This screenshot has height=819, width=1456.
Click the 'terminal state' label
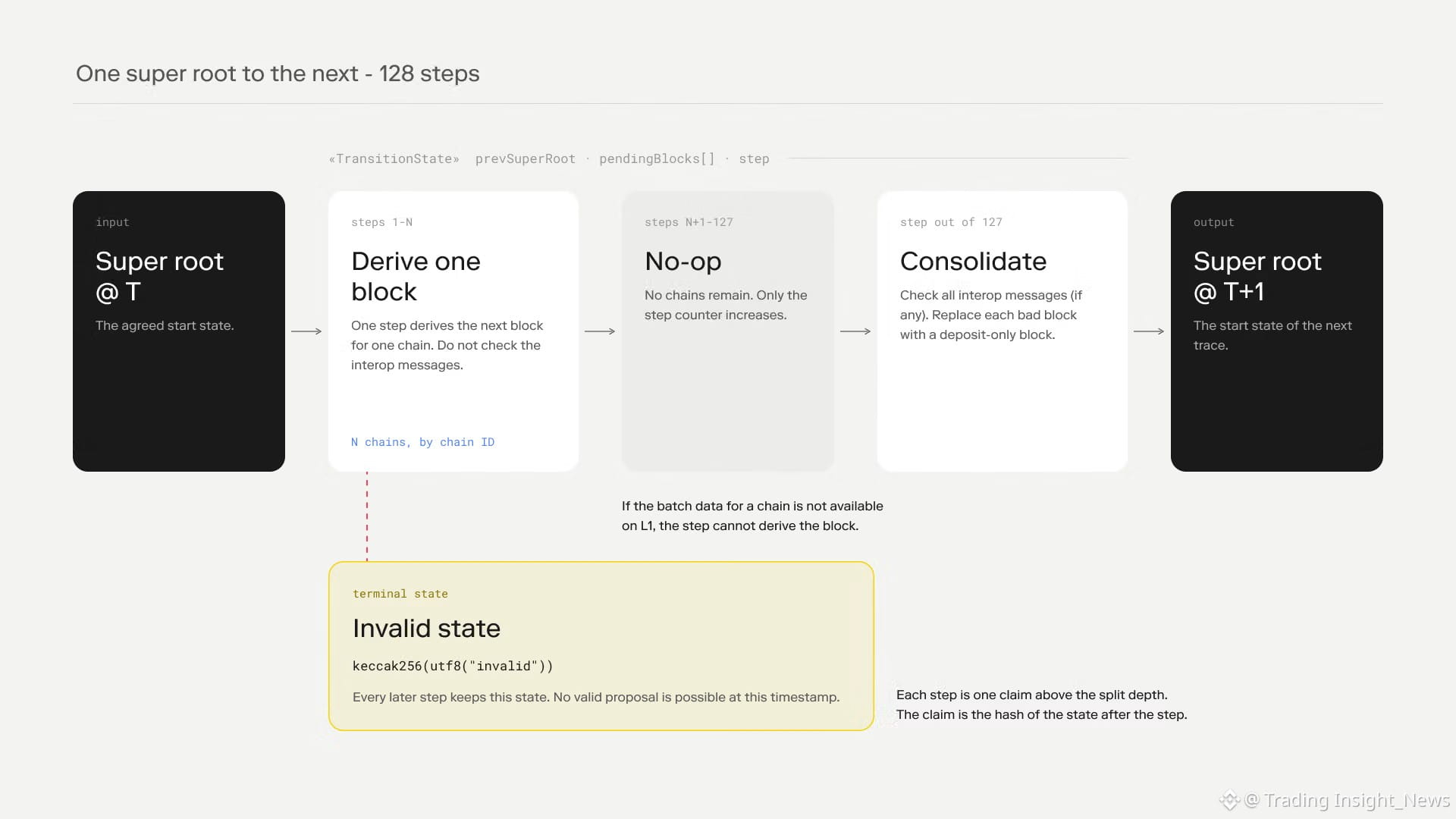point(400,594)
